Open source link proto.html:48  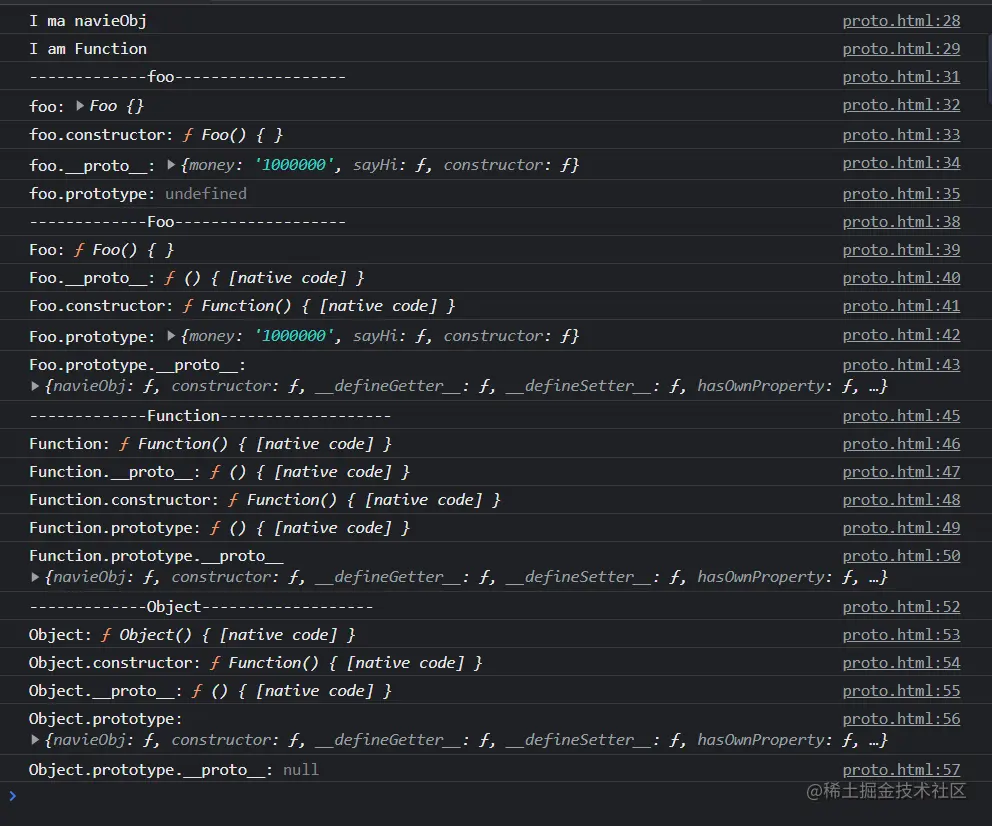tap(901, 500)
